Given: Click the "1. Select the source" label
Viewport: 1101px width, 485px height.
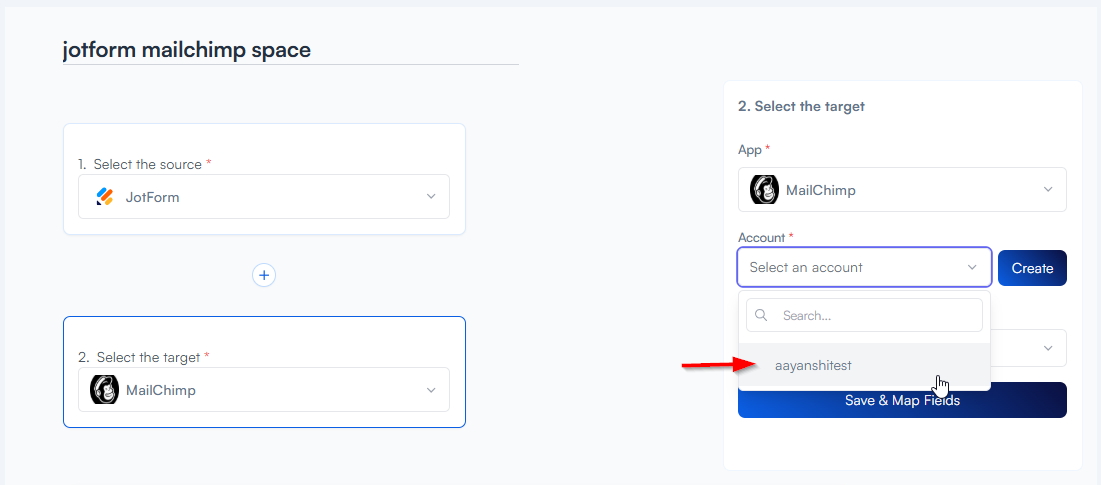Looking at the screenshot, I should [x=145, y=164].
